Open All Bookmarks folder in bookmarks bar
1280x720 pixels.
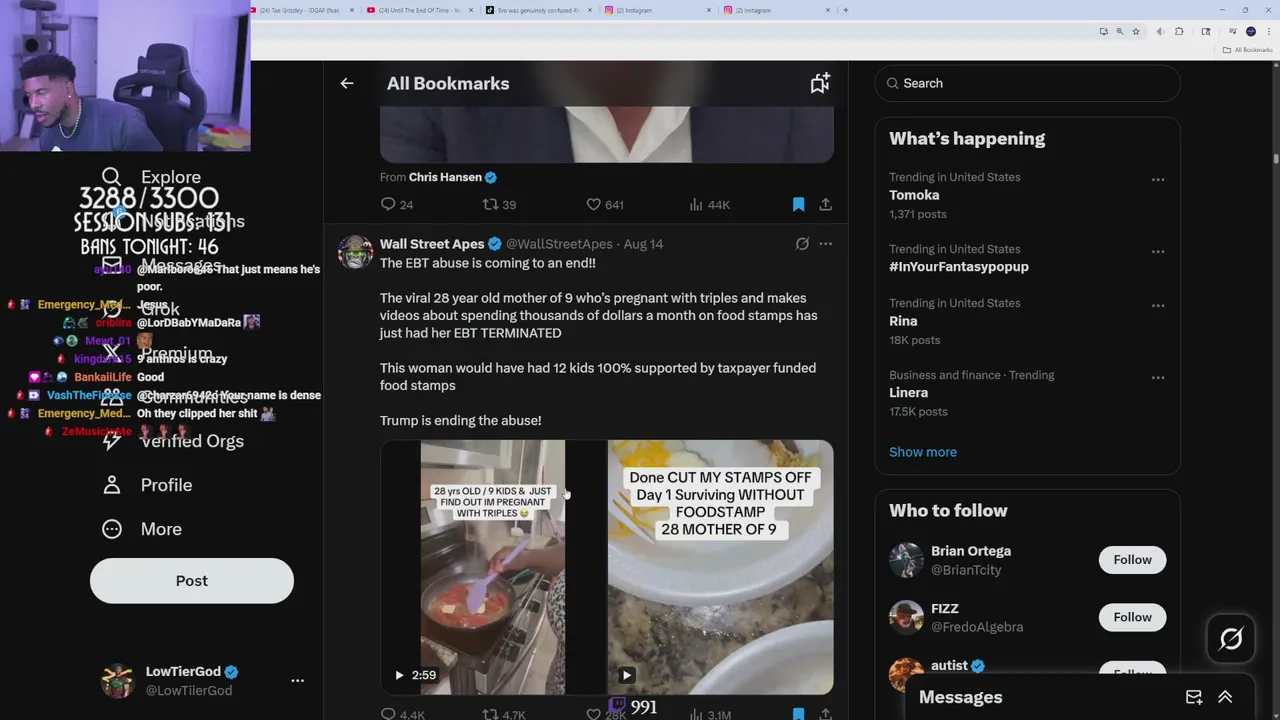point(1248,50)
